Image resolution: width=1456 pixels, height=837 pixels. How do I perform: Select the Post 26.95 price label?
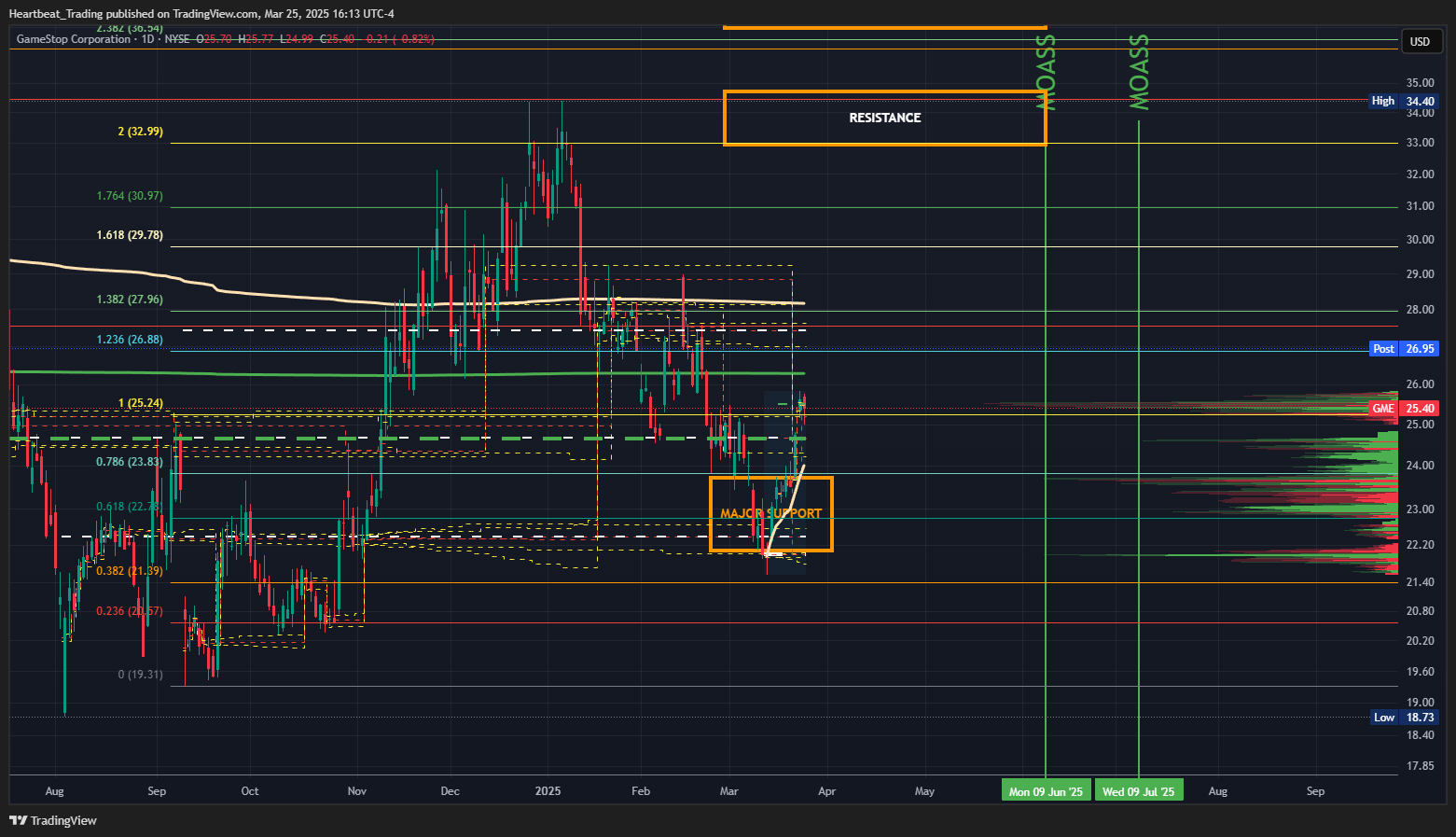tap(1404, 348)
